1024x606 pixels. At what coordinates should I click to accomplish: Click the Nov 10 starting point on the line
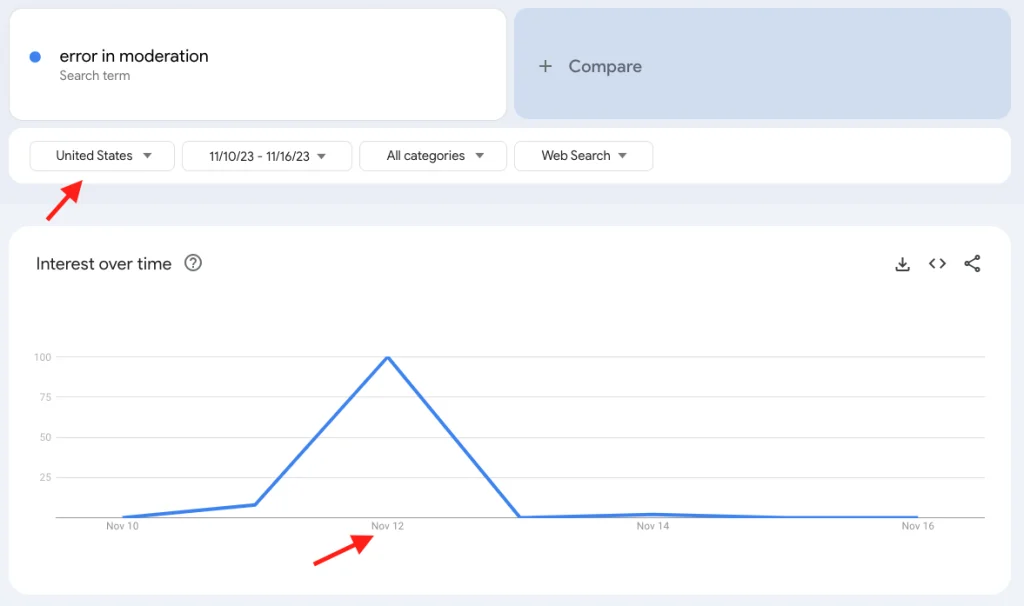123,517
